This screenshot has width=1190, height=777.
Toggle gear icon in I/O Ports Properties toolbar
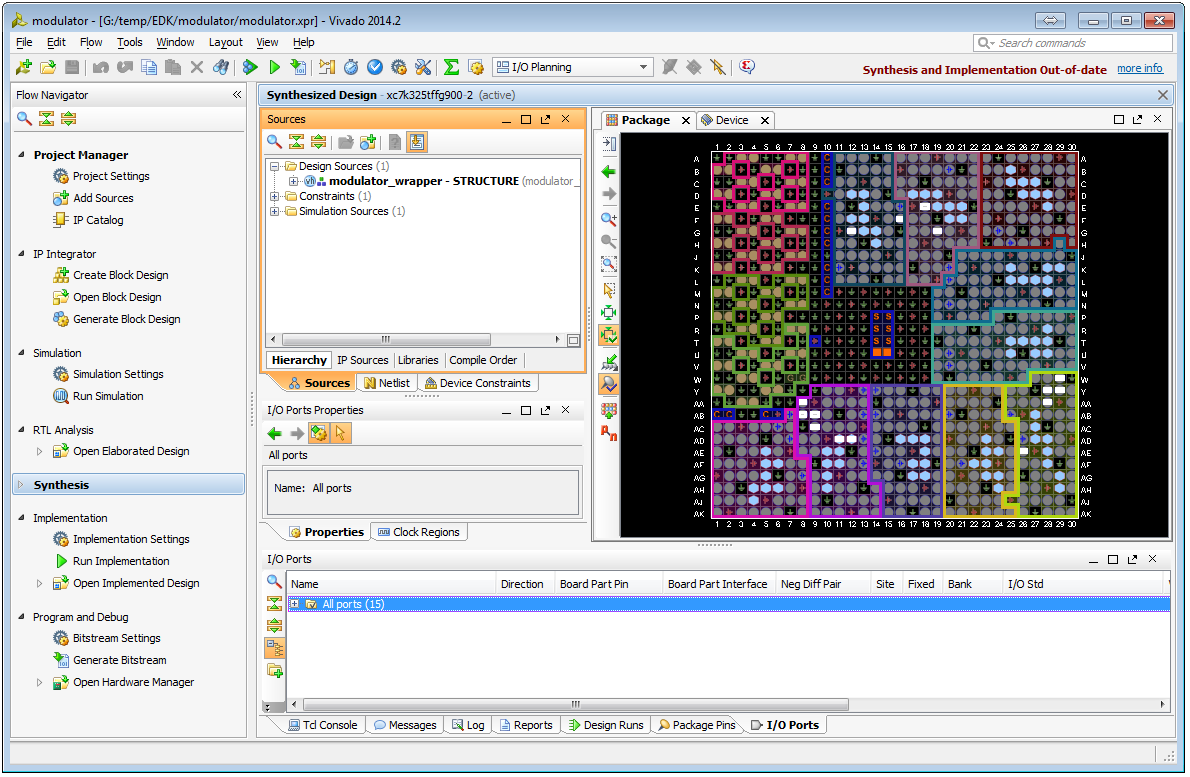pos(319,433)
